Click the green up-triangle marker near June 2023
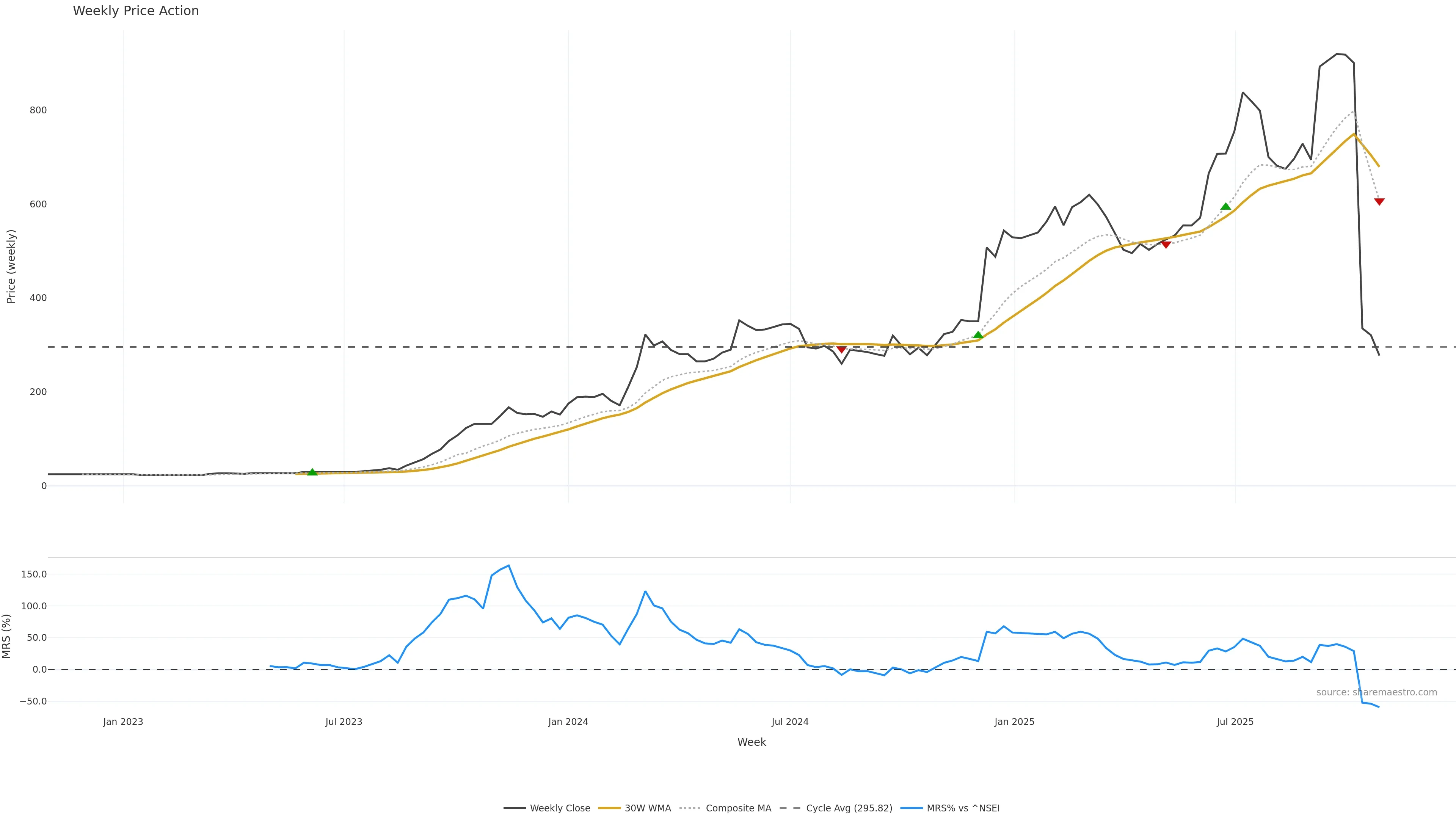Screen dimensions: 1456x819 click(x=312, y=472)
